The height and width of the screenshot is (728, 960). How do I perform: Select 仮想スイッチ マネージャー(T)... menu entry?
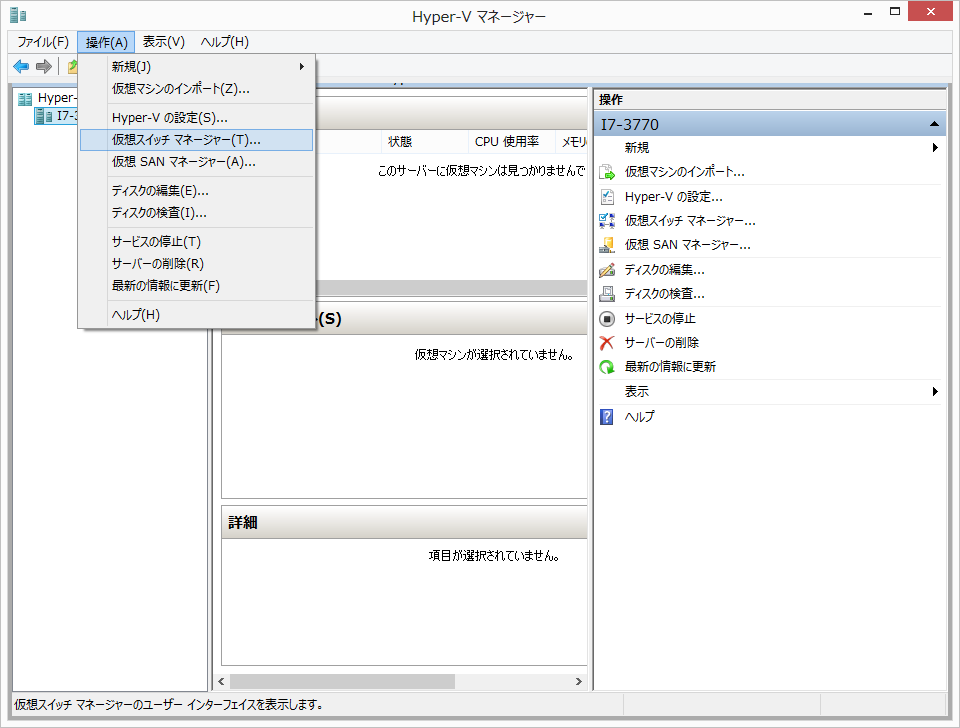tap(196, 140)
